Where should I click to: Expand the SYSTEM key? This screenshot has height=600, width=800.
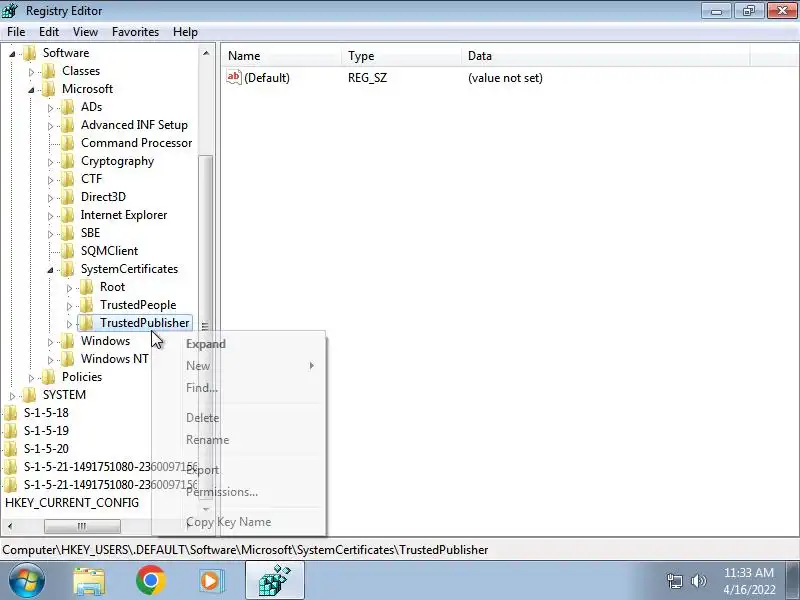(x=12, y=396)
